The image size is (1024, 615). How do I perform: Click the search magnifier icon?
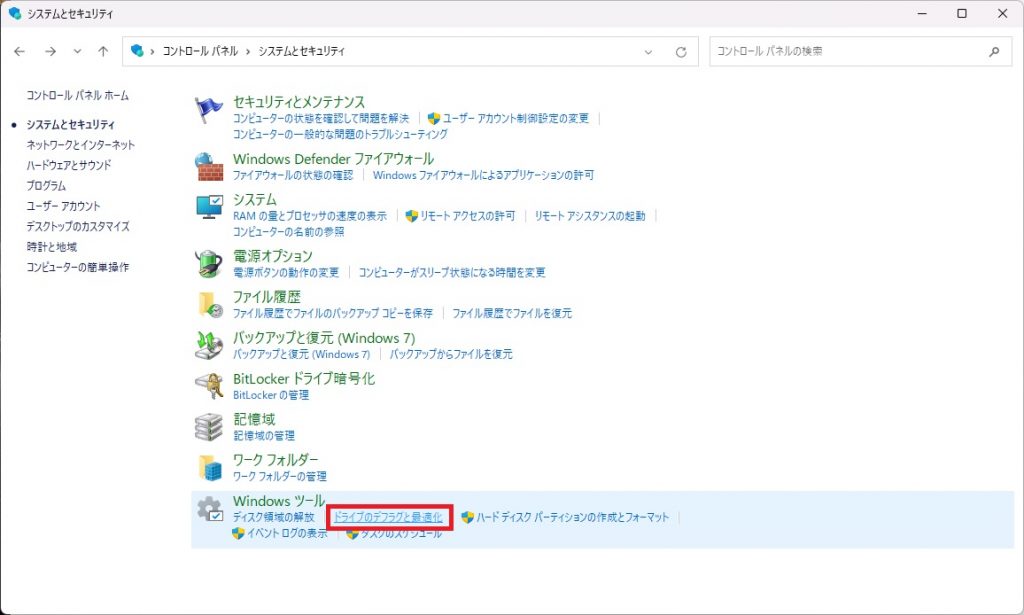click(994, 51)
